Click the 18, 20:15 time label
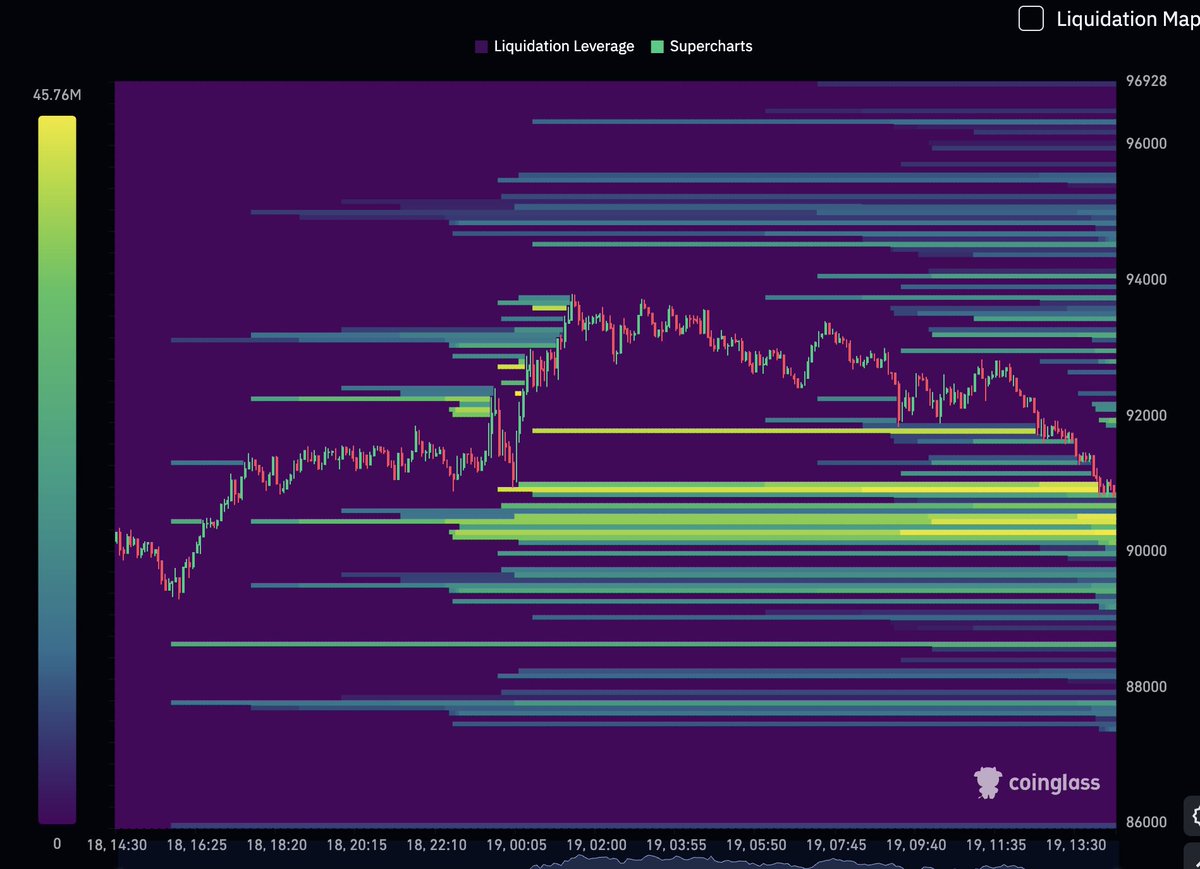The image size is (1200, 869). (357, 845)
